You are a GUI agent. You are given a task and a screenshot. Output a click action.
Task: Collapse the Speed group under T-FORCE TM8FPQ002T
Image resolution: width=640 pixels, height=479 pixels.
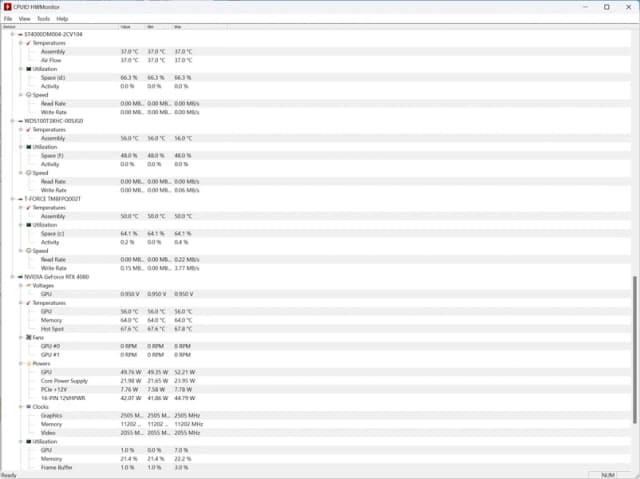(x=20, y=251)
